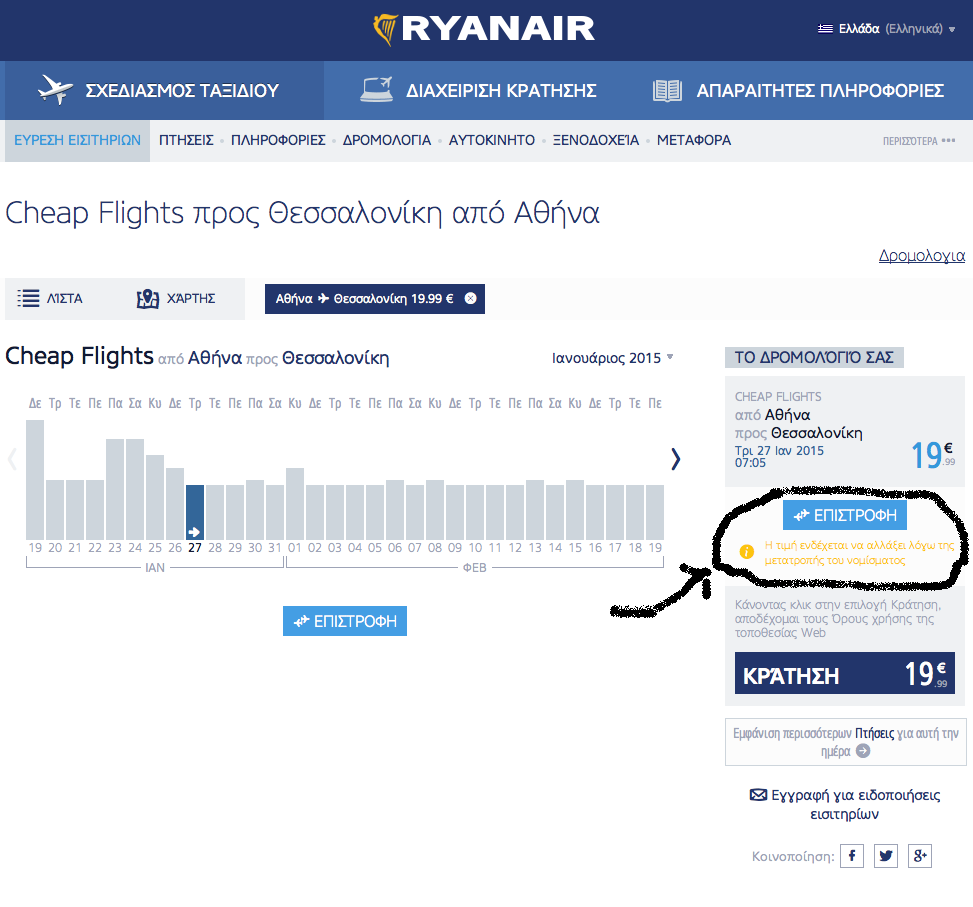
Task: Select ΠΤΗΣΕΙΣ submenu item
Action: click(186, 141)
